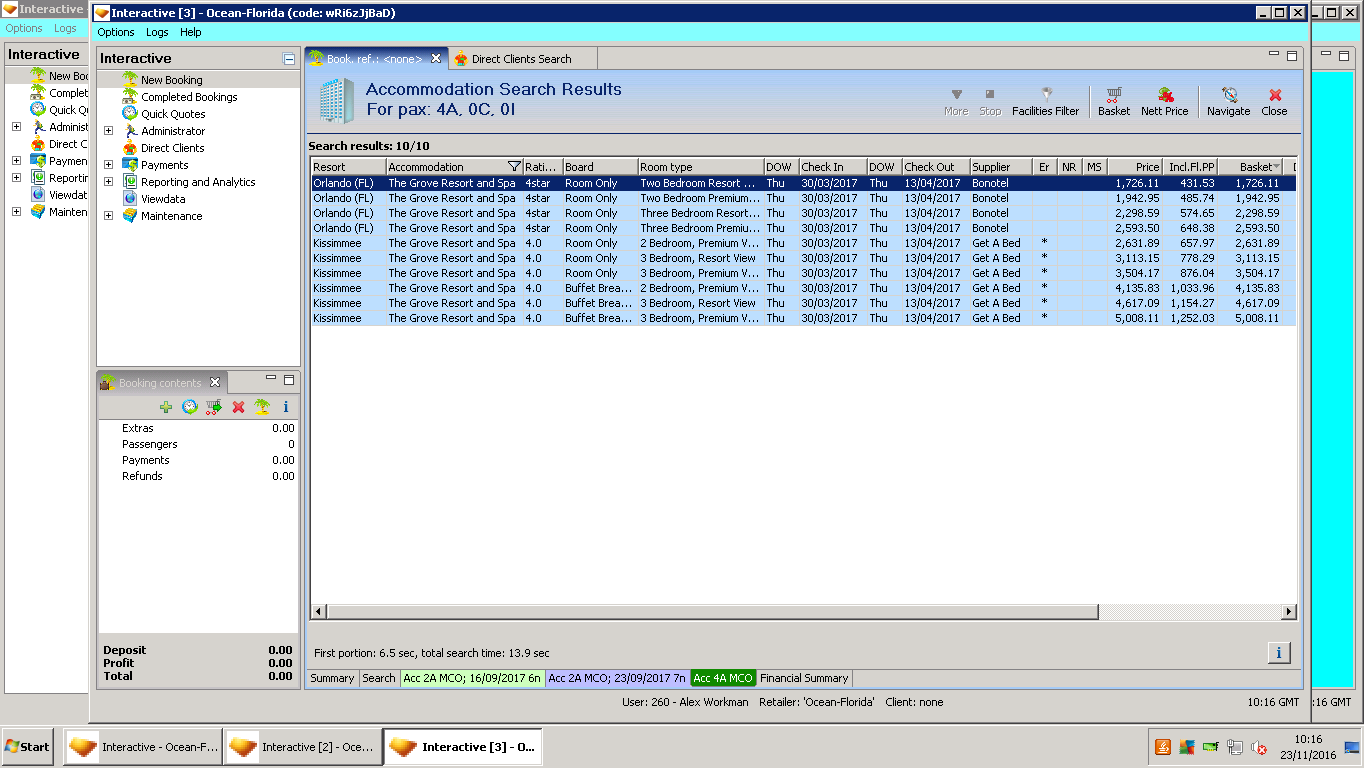The image size is (1364, 768).
Task: Show Nett Price
Action: coord(1165,101)
